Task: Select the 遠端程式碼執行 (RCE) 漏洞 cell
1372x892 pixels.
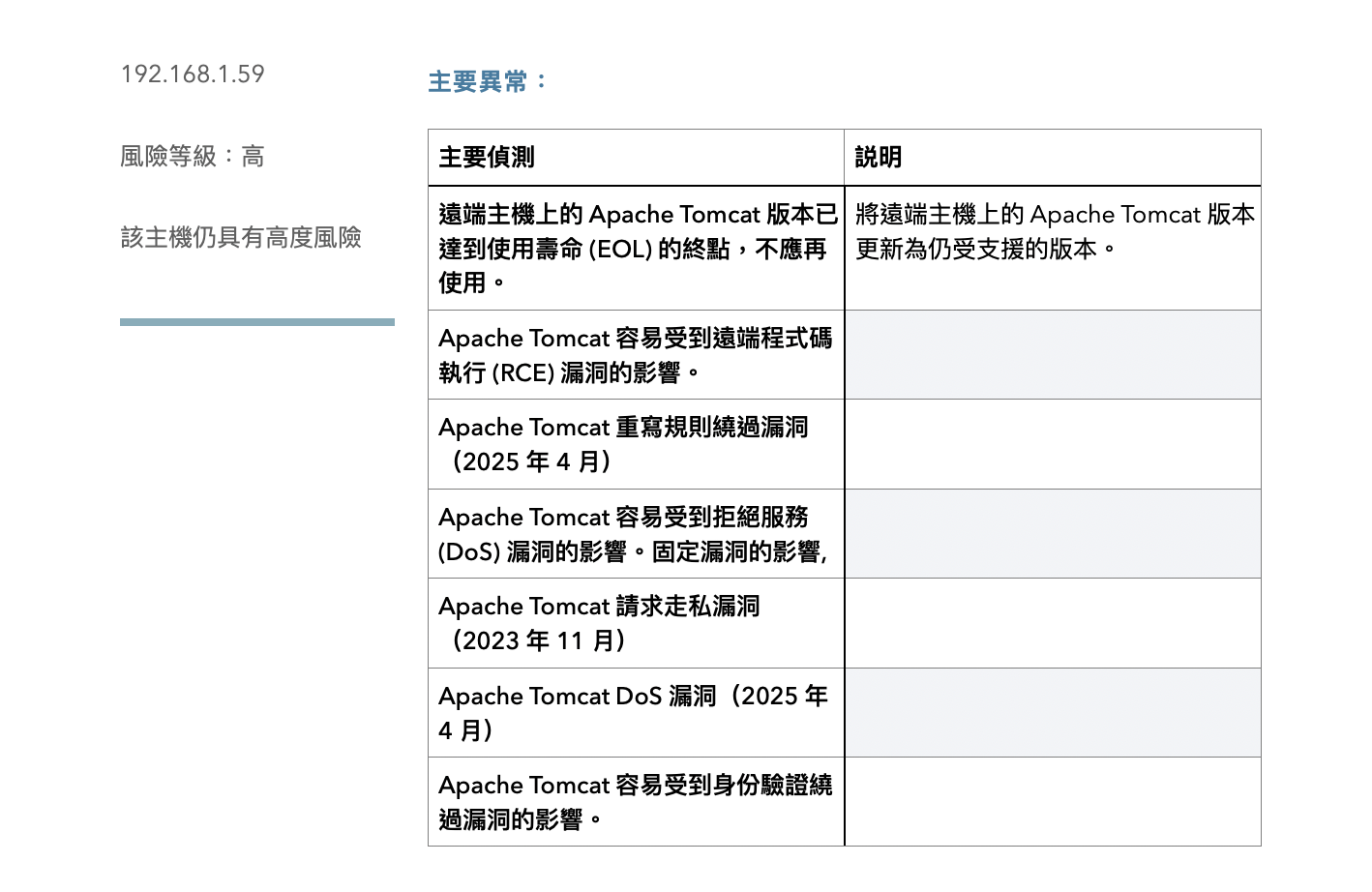Action: click(636, 355)
